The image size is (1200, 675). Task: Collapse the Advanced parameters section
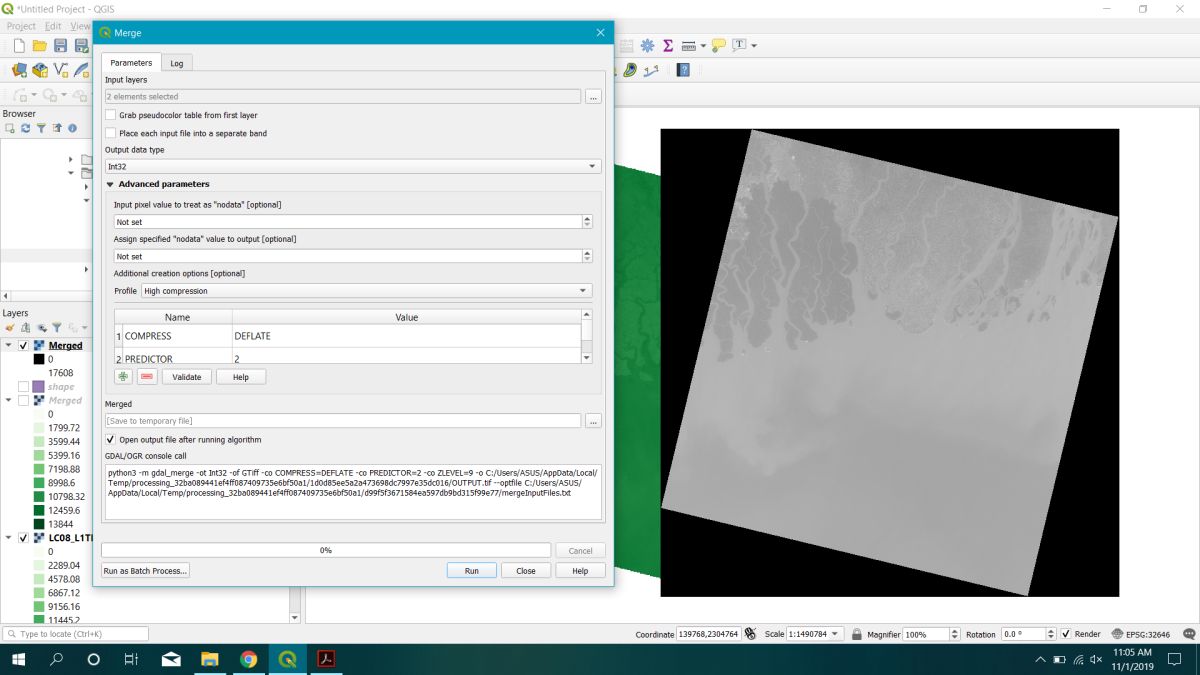111,184
